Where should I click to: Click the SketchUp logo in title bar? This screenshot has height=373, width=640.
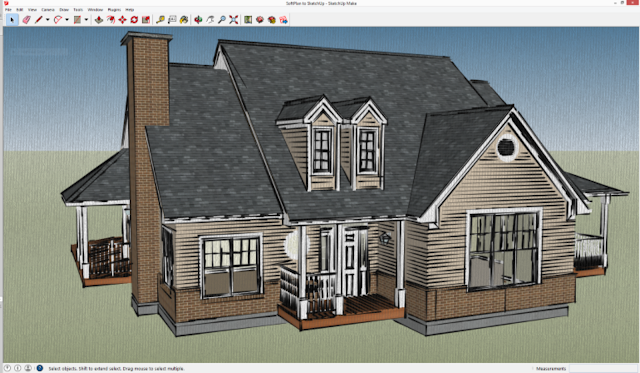[6, 3]
